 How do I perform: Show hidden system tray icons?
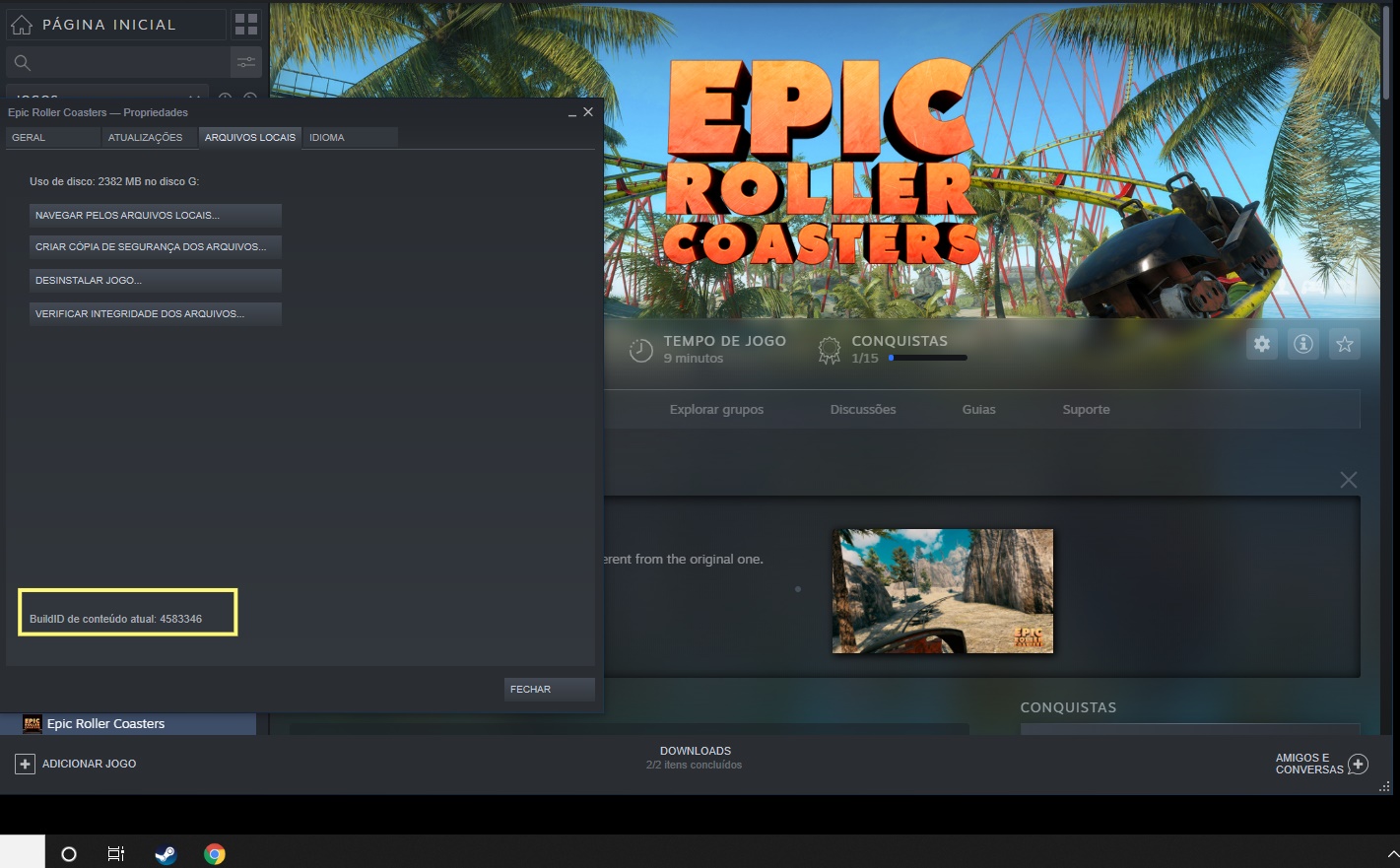pyautogui.click(x=1392, y=853)
